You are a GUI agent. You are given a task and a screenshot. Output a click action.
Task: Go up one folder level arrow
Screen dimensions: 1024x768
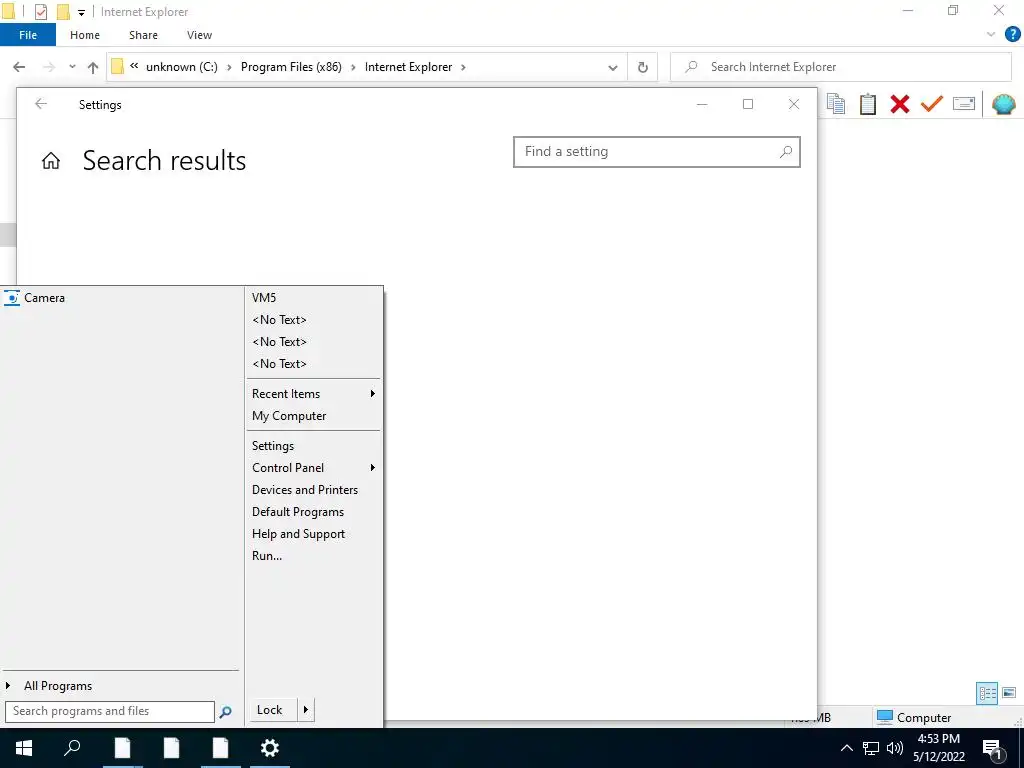click(x=93, y=67)
